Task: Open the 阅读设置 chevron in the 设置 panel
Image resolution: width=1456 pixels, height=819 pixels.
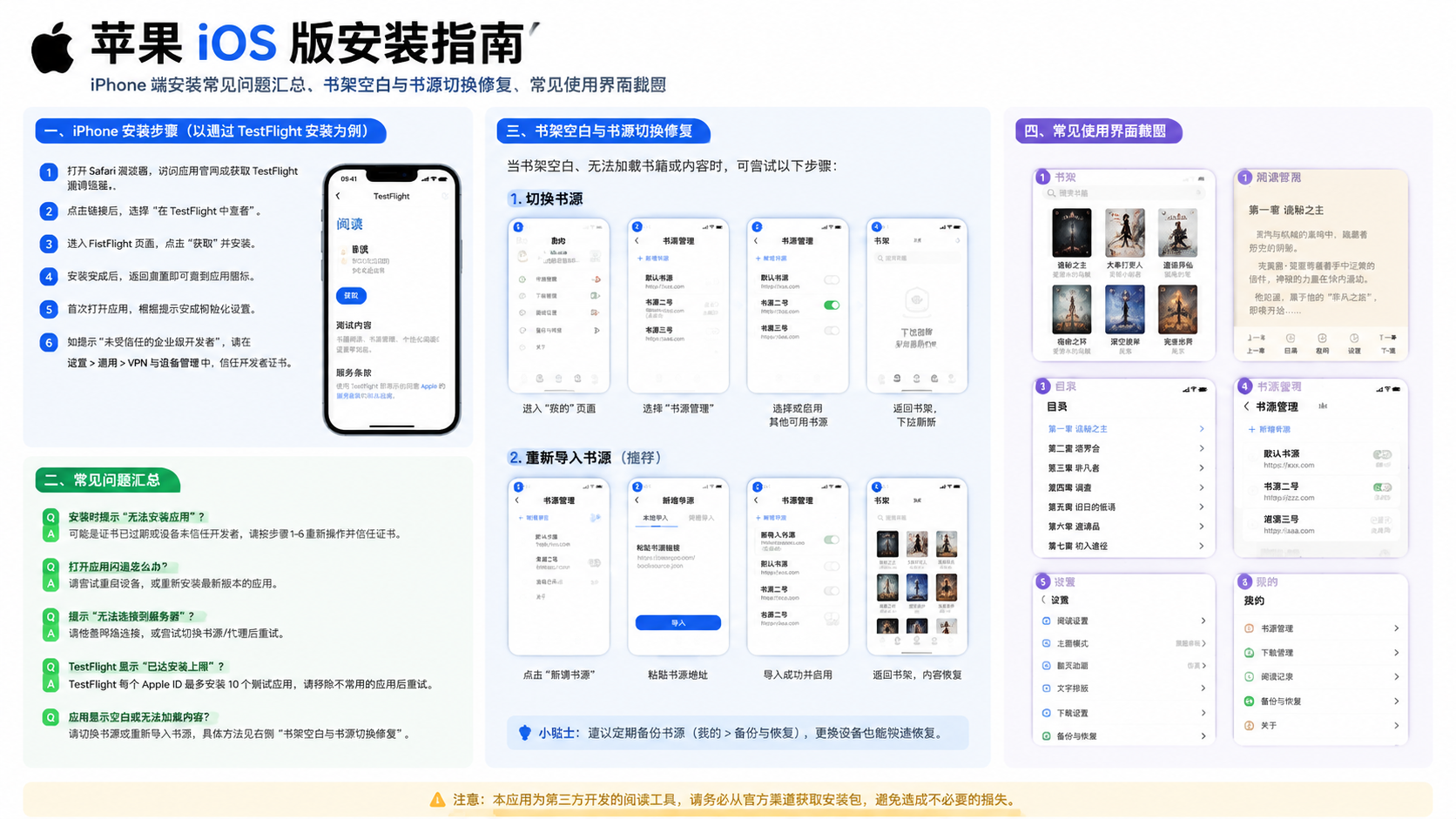Action: coord(1203,621)
